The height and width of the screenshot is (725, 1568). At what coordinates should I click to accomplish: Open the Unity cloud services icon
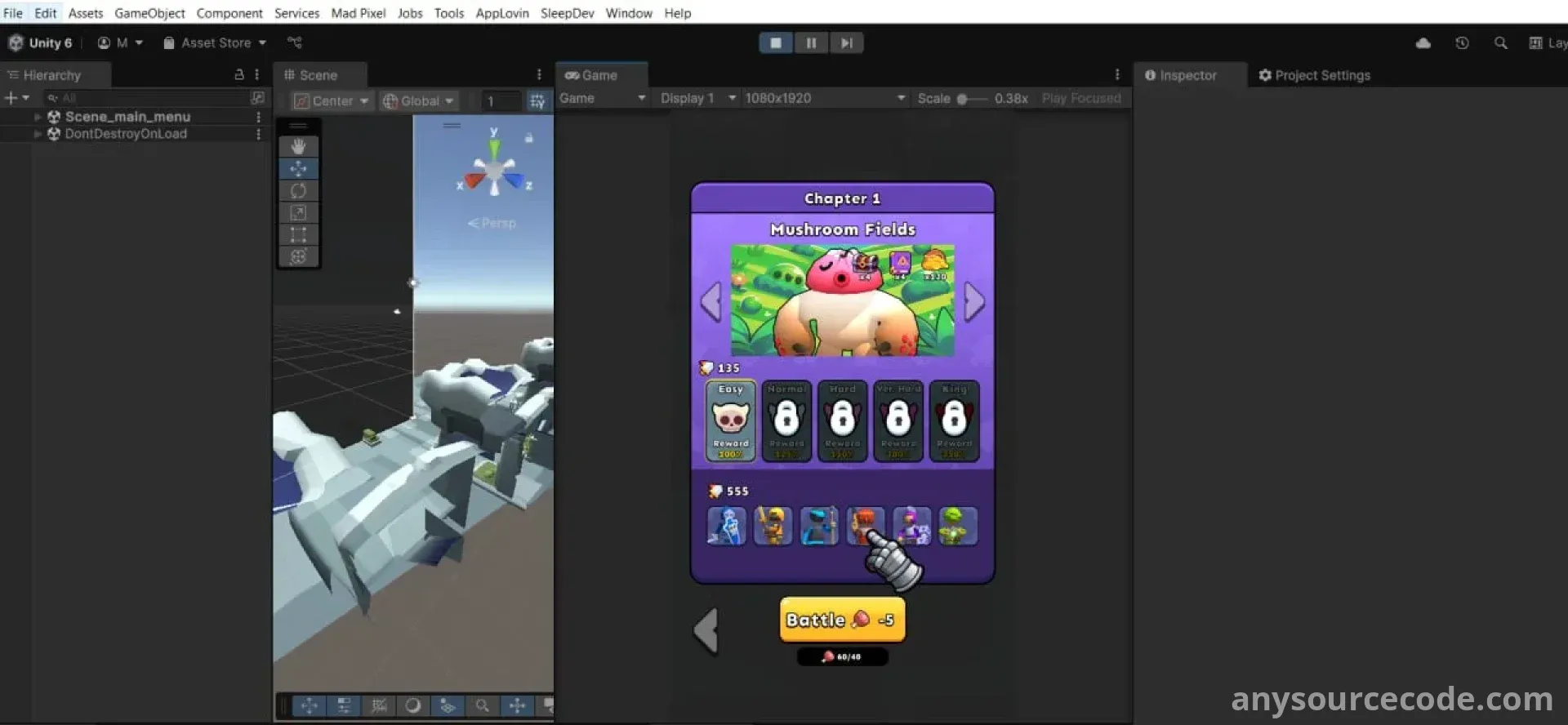(1423, 43)
